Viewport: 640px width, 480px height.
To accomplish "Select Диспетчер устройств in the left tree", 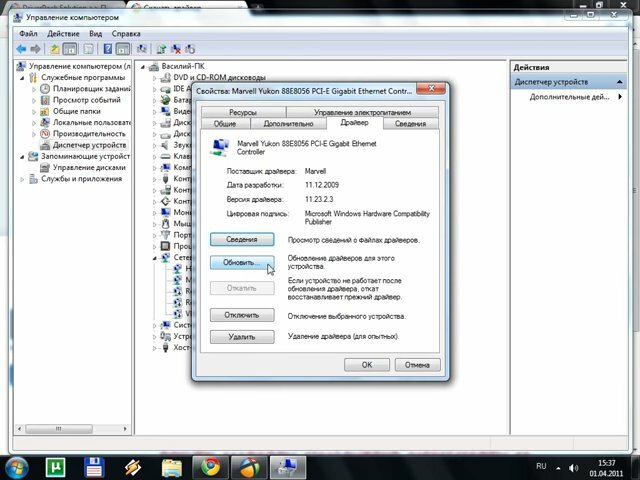I will tap(89, 145).
